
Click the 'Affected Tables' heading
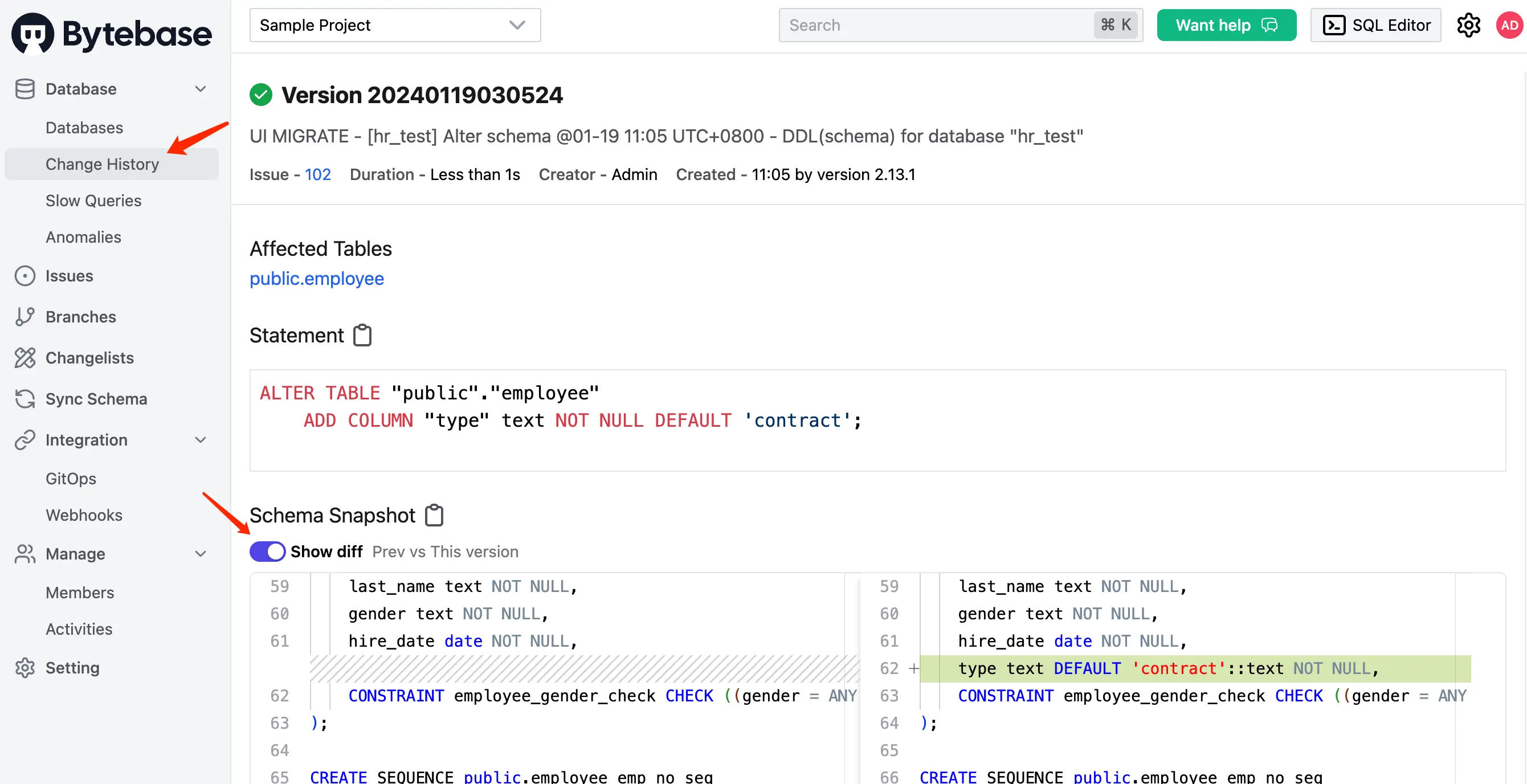point(321,249)
